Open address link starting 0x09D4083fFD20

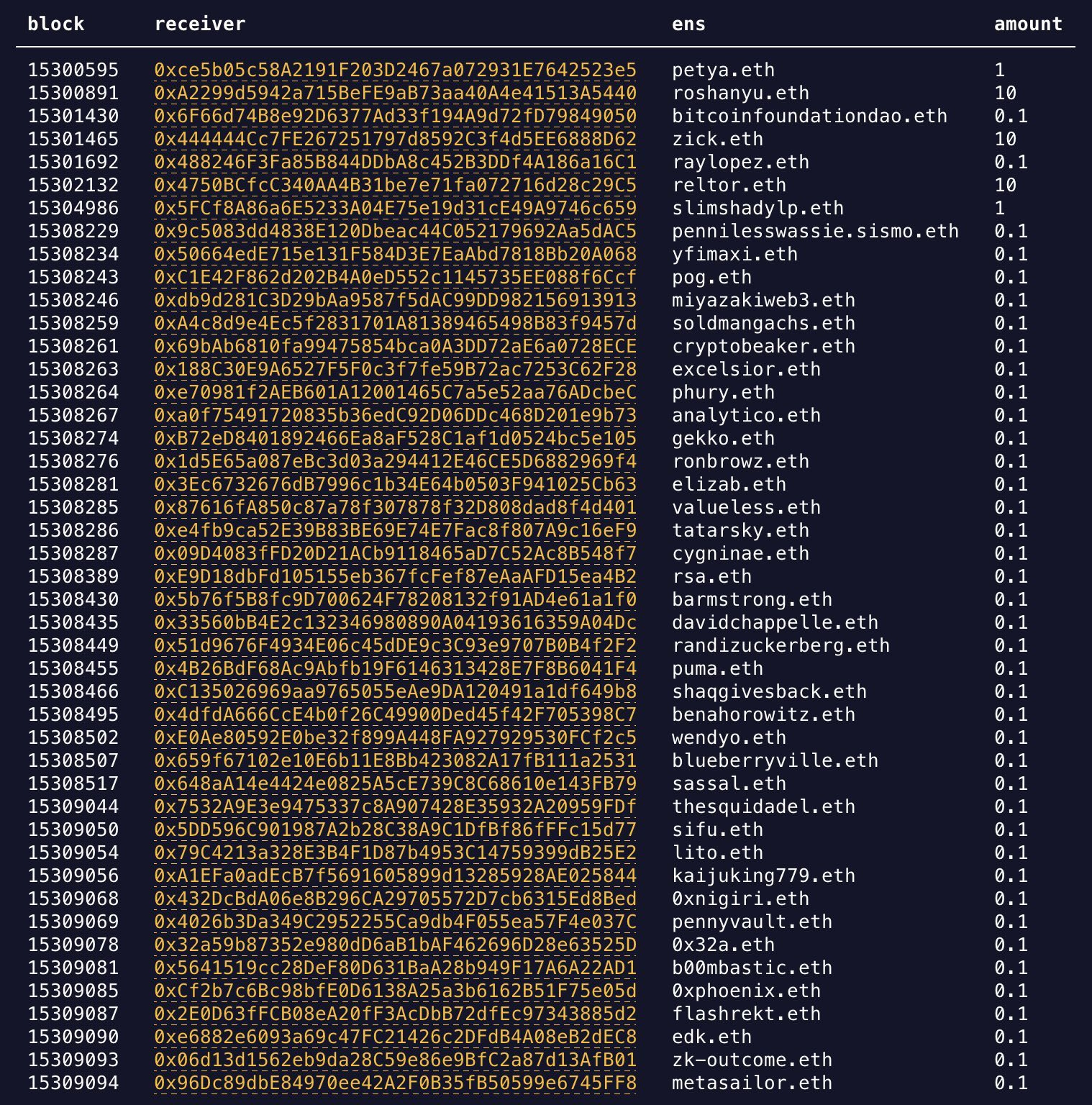point(396,553)
